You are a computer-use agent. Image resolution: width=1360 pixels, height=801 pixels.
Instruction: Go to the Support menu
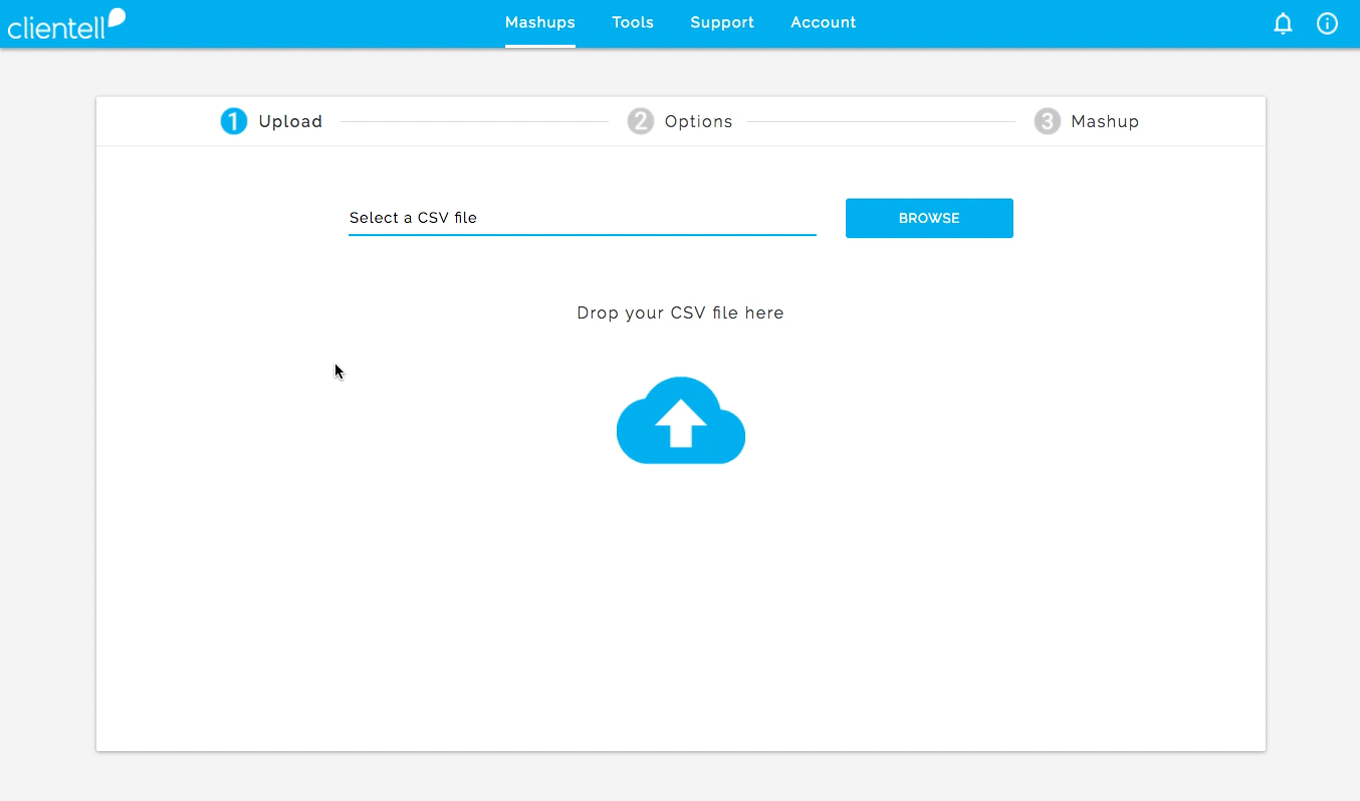(722, 23)
